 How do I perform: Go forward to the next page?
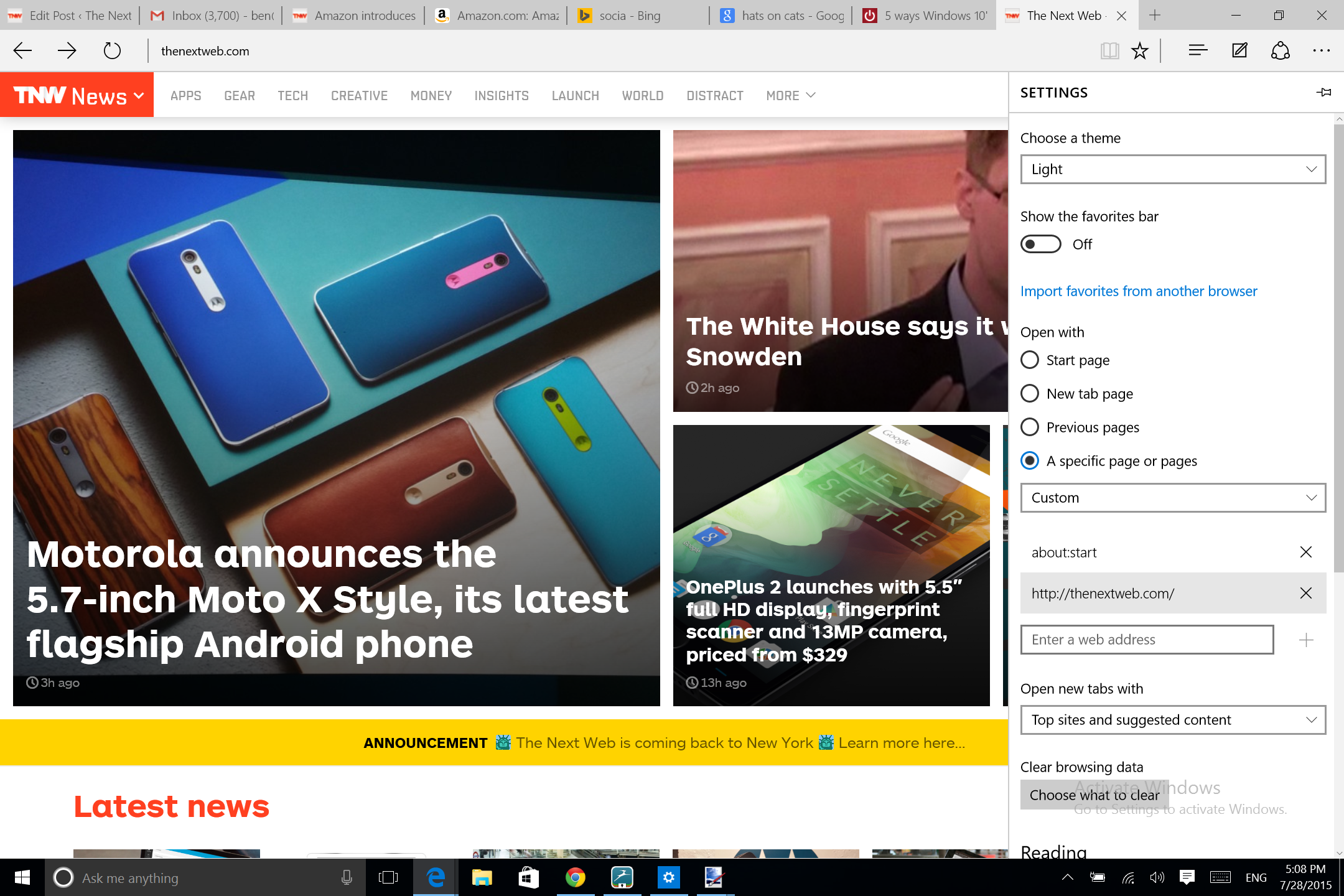coord(67,50)
